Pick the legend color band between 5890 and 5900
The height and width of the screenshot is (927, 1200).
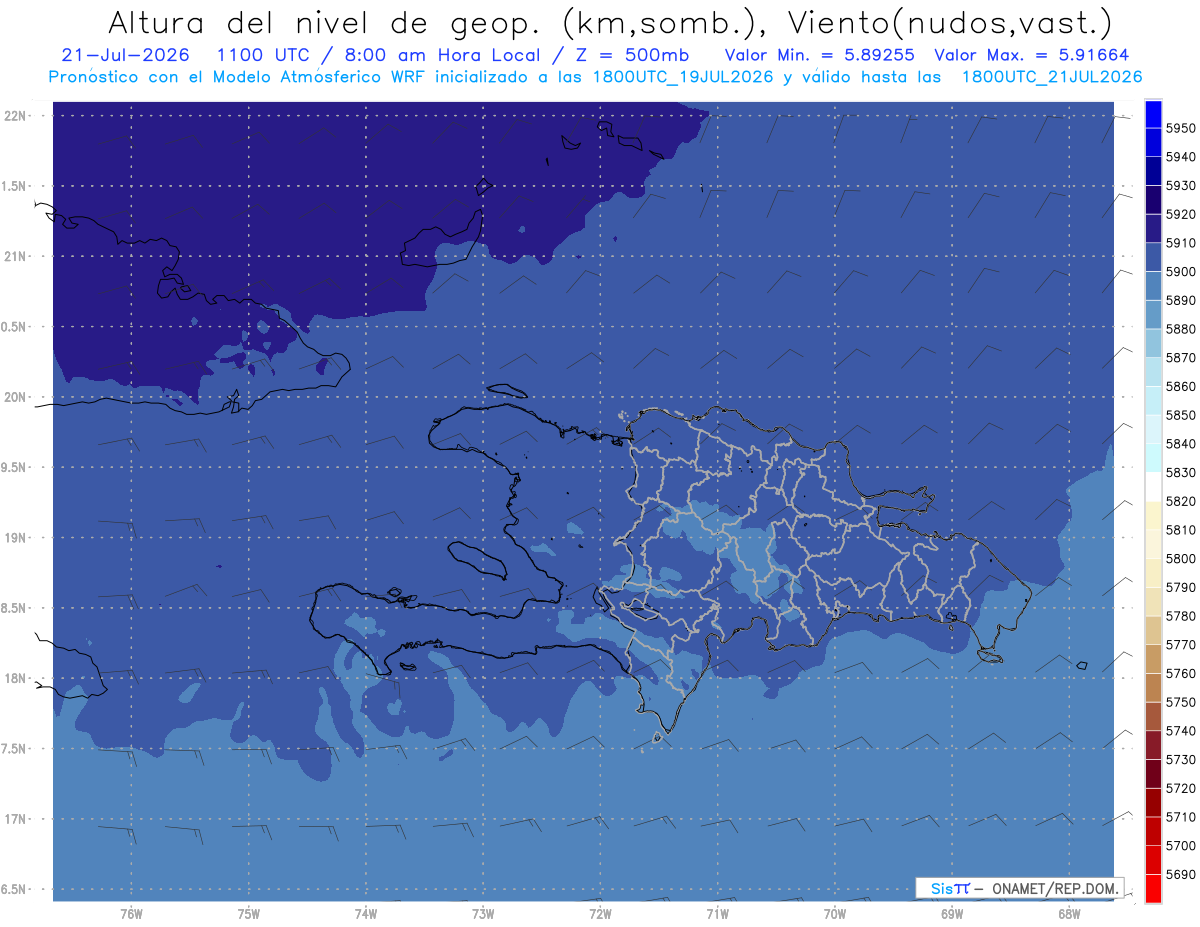[x=1153, y=286]
